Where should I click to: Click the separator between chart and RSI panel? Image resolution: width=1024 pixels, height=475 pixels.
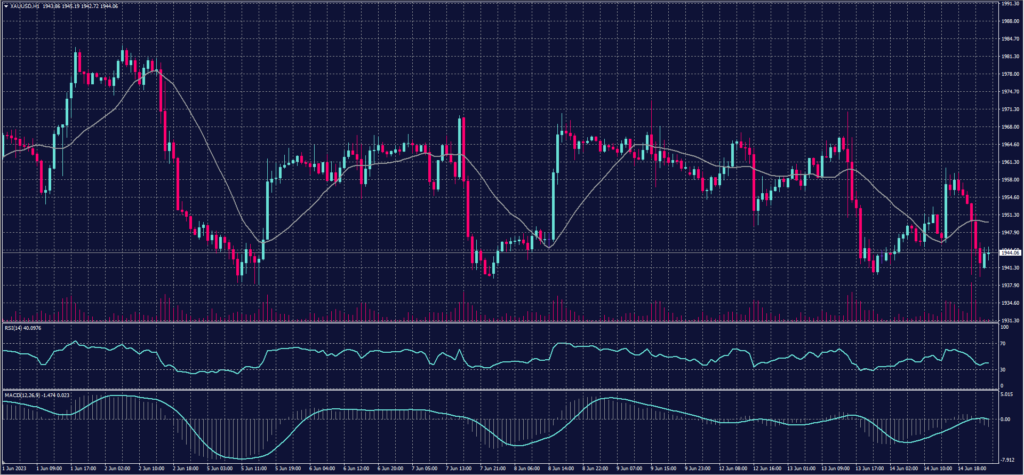click(500, 322)
